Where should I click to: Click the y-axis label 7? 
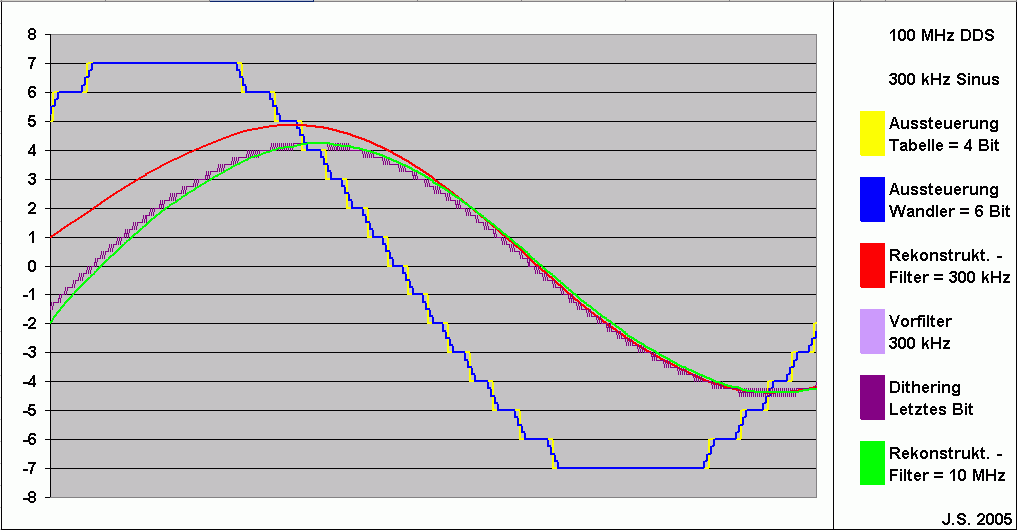point(32,64)
